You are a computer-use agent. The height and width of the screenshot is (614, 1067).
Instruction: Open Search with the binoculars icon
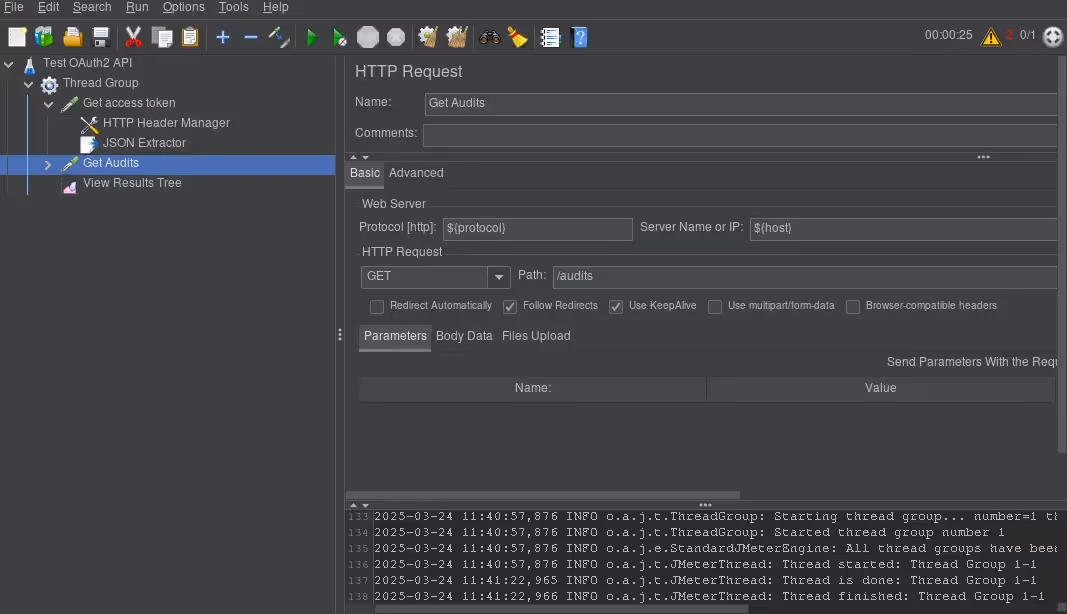490,37
